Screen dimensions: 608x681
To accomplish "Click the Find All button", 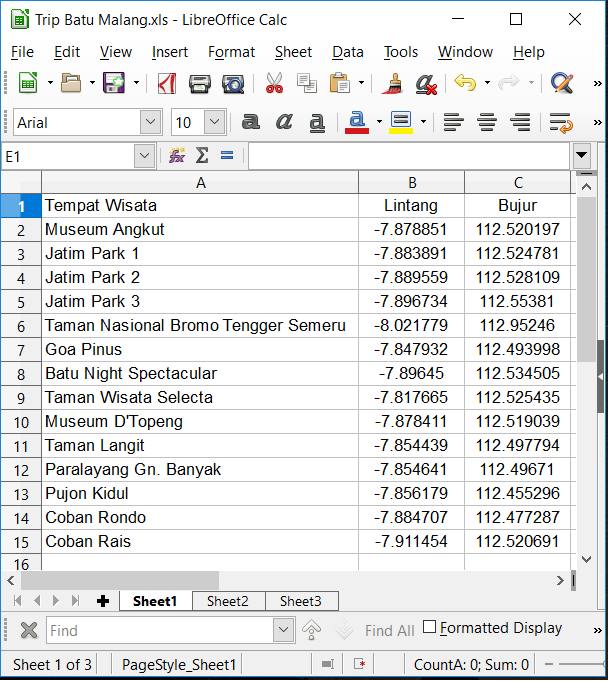I will 390,630.
